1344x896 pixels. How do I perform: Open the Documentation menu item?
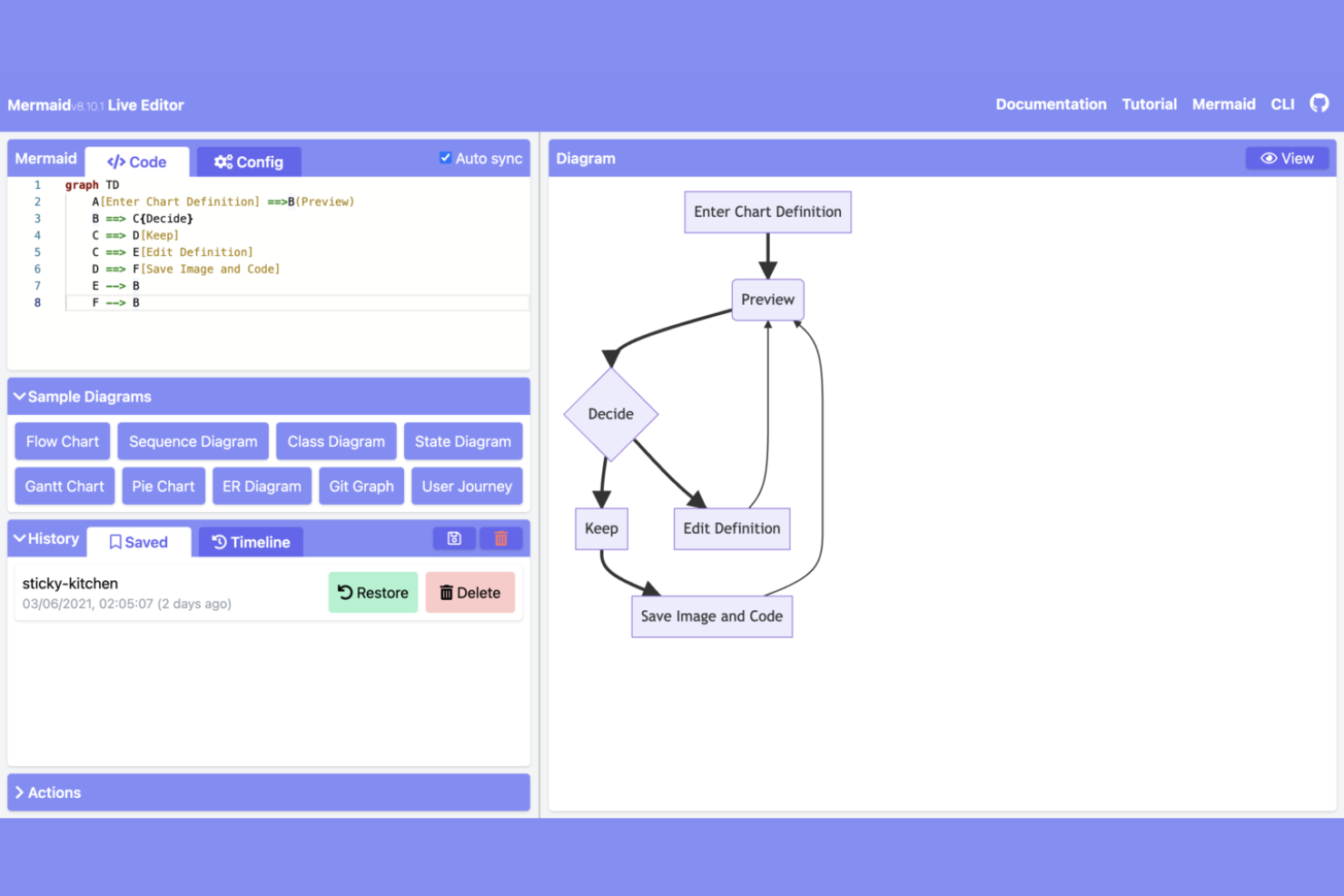tap(1051, 103)
